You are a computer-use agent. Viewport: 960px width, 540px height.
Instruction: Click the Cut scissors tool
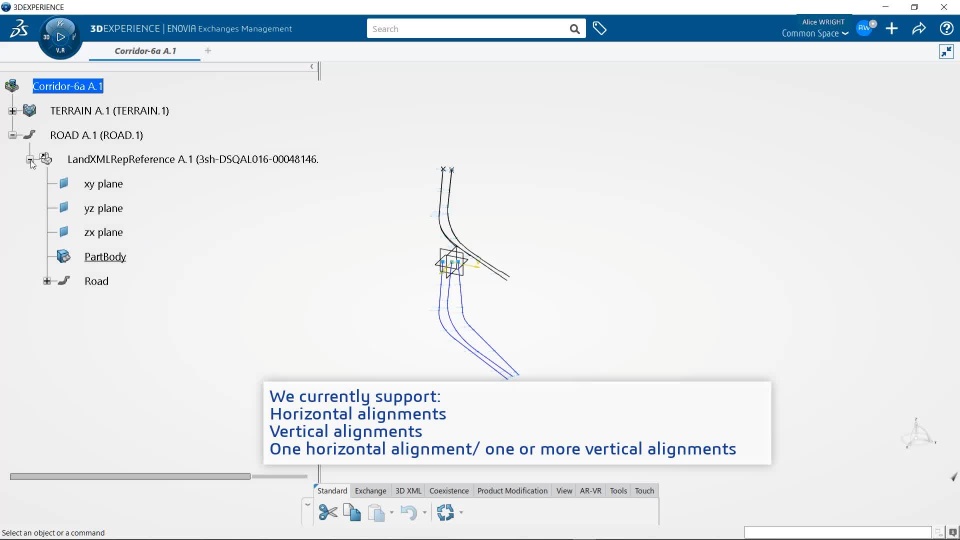pyautogui.click(x=328, y=512)
